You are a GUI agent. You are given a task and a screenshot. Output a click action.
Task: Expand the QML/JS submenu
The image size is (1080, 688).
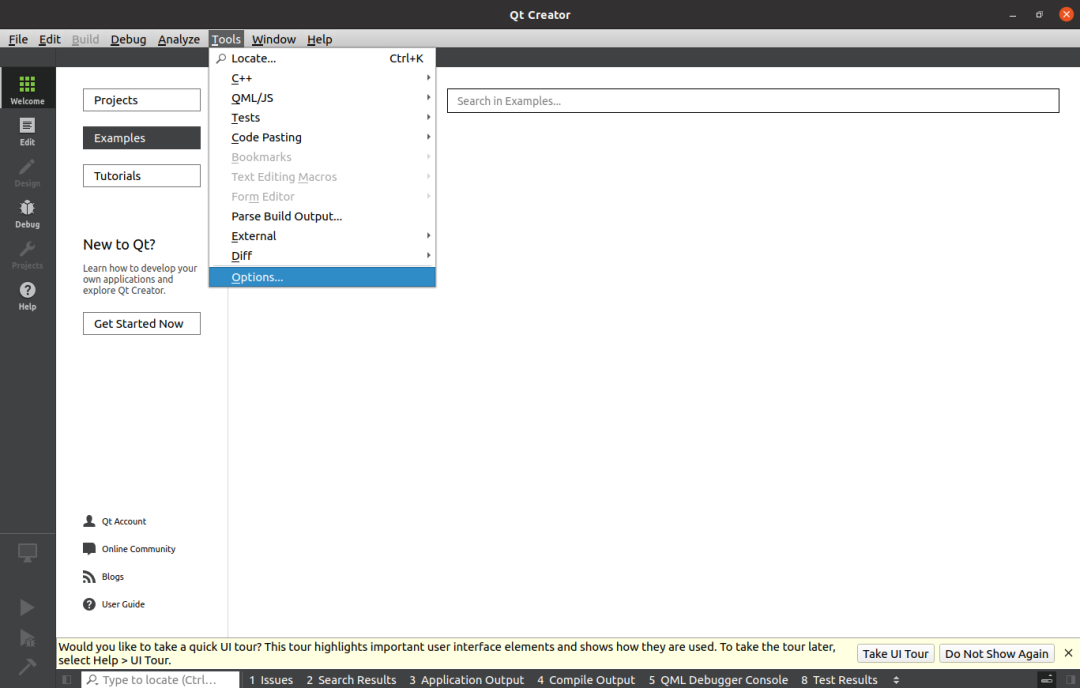(322, 98)
